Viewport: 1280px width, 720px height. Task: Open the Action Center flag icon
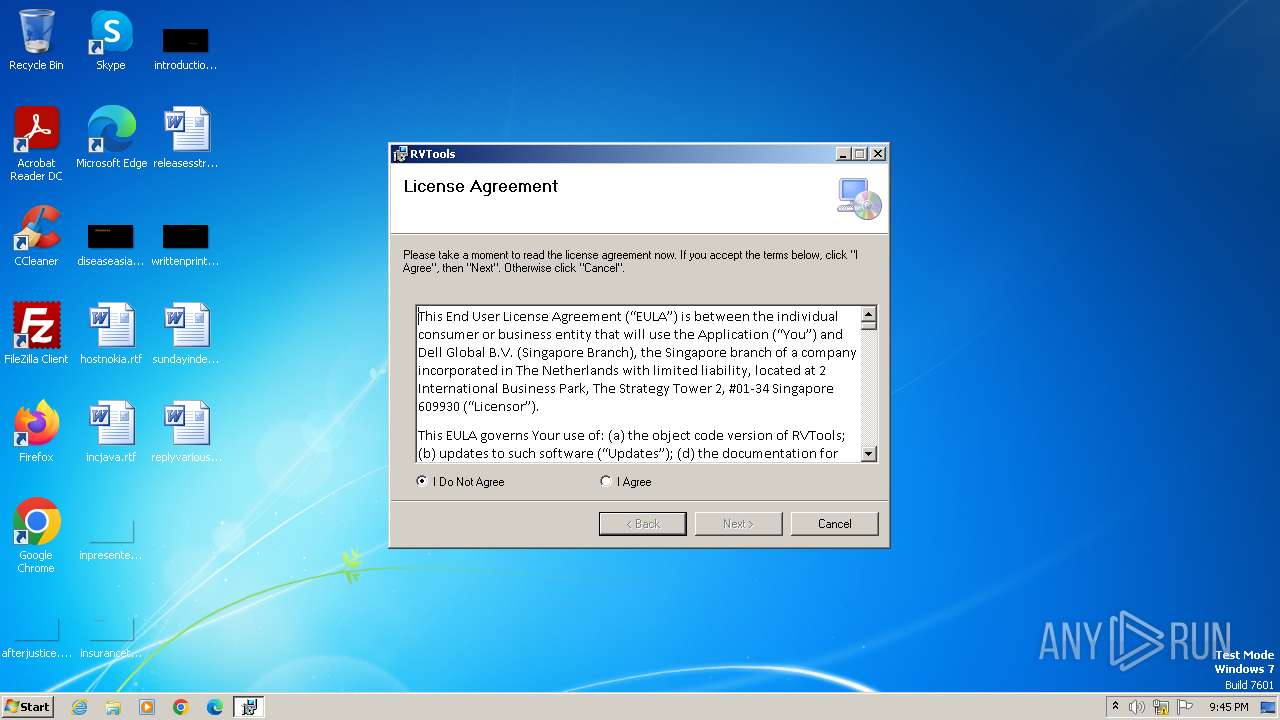click(x=1185, y=707)
